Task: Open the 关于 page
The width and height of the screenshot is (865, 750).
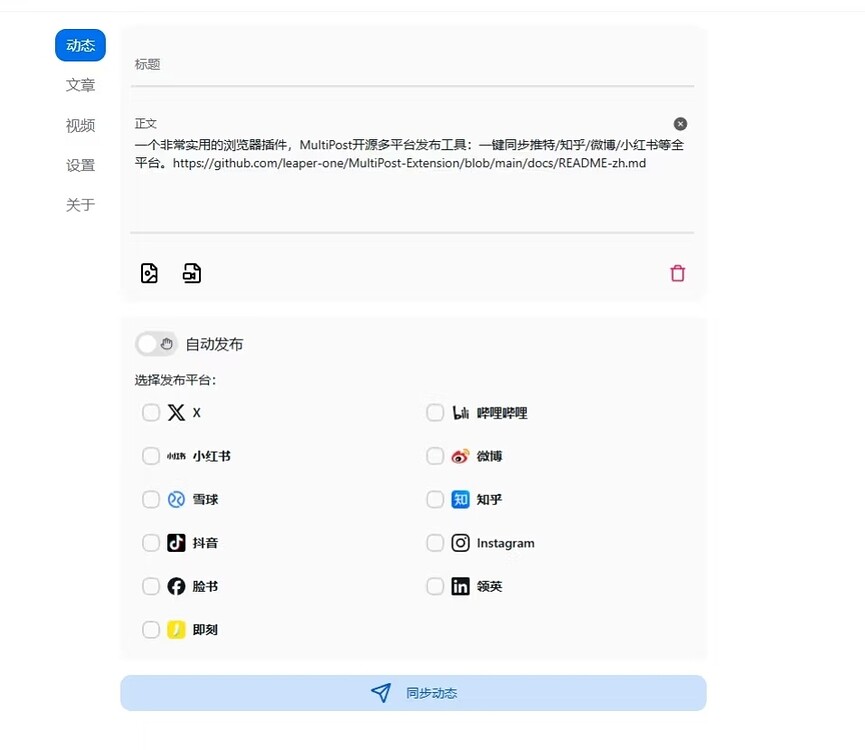Action: point(81,205)
